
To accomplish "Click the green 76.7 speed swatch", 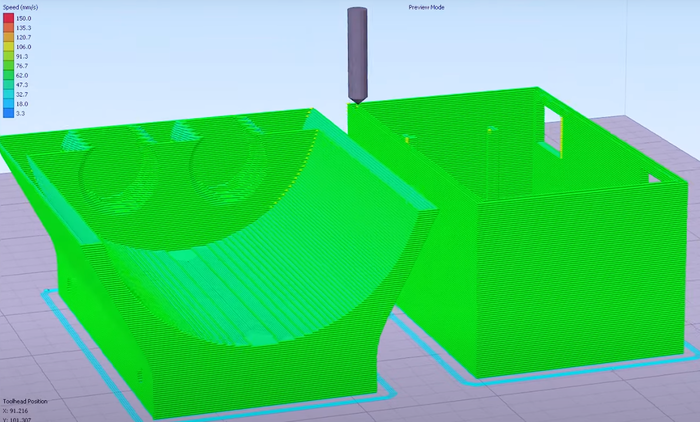I will click(7, 66).
